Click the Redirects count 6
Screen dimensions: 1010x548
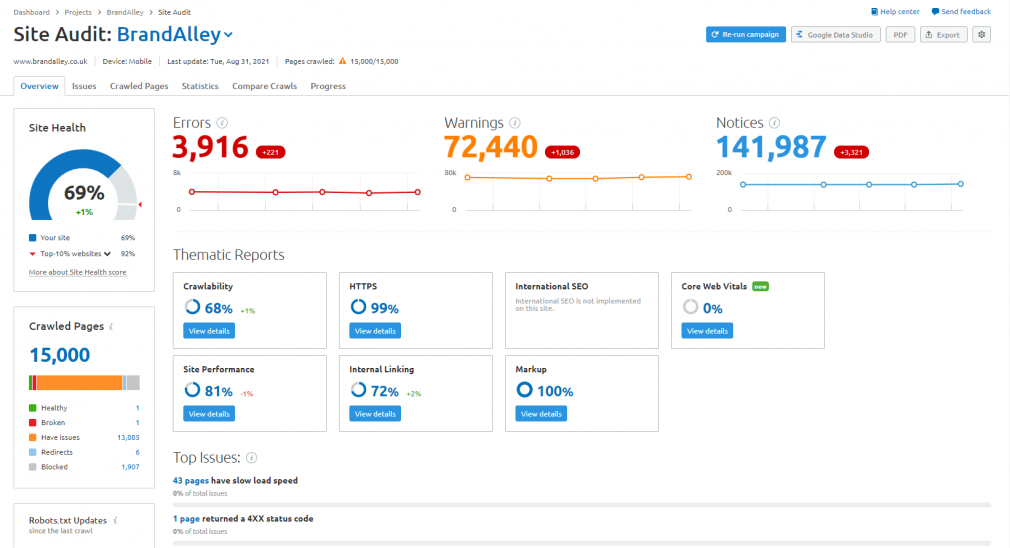click(137, 453)
